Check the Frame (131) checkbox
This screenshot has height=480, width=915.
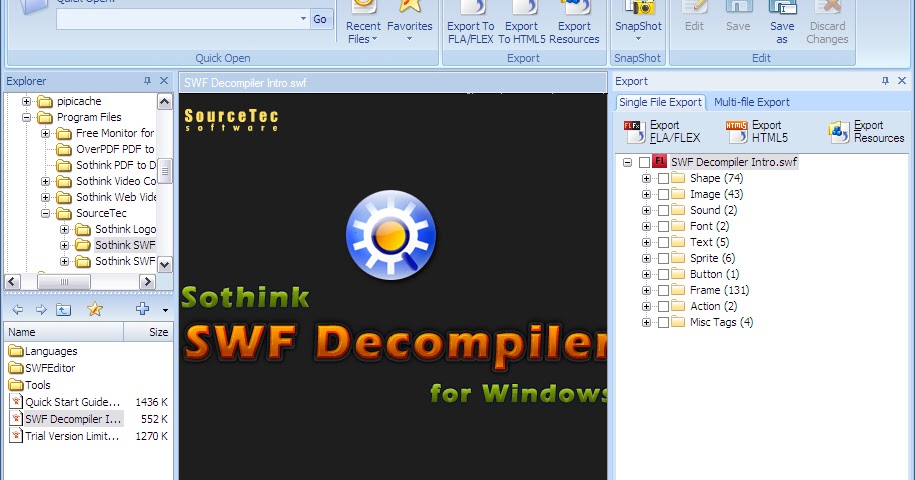point(663,290)
